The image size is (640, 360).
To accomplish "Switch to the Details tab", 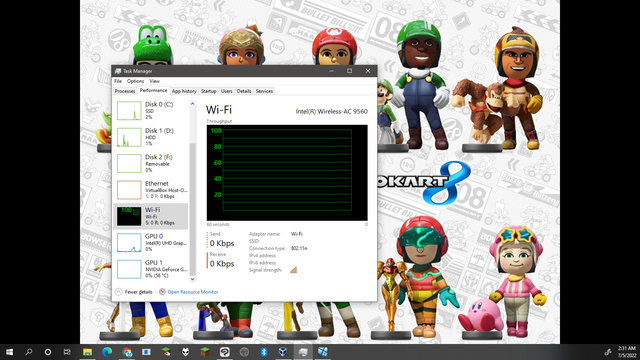I will click(x=244, y=91).
